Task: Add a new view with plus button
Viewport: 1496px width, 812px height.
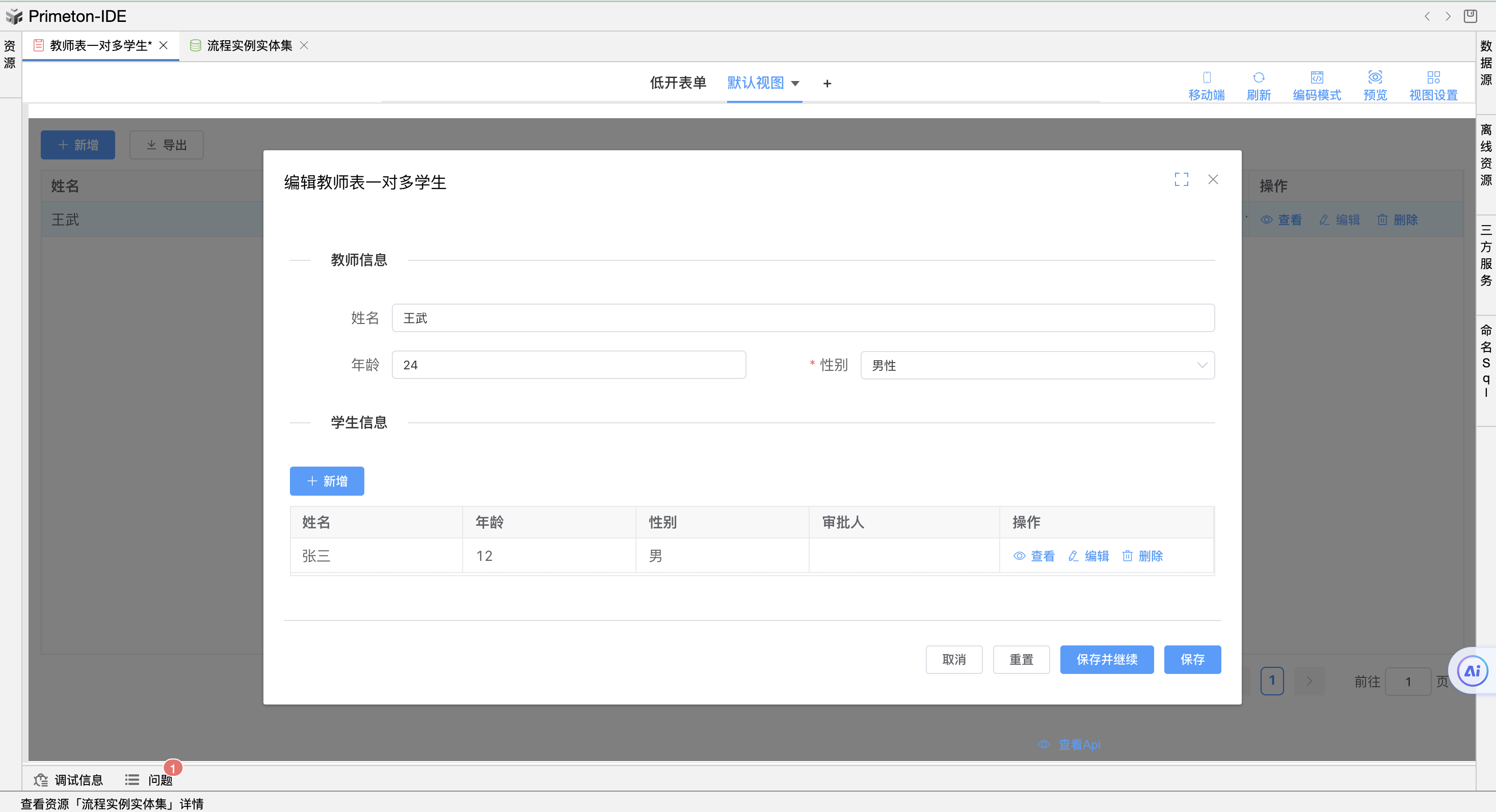Action: (827, 84)
